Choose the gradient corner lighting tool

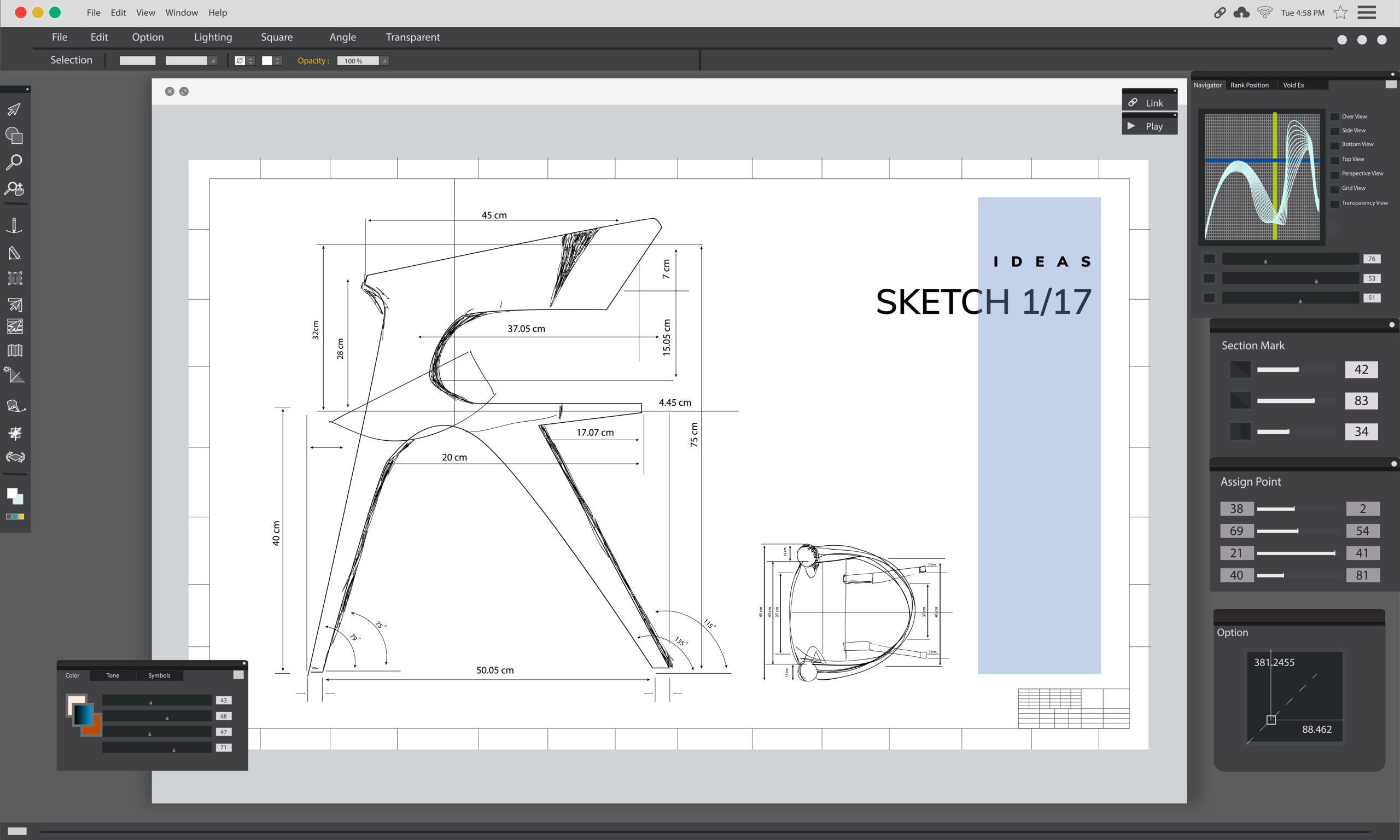(15, 375)
